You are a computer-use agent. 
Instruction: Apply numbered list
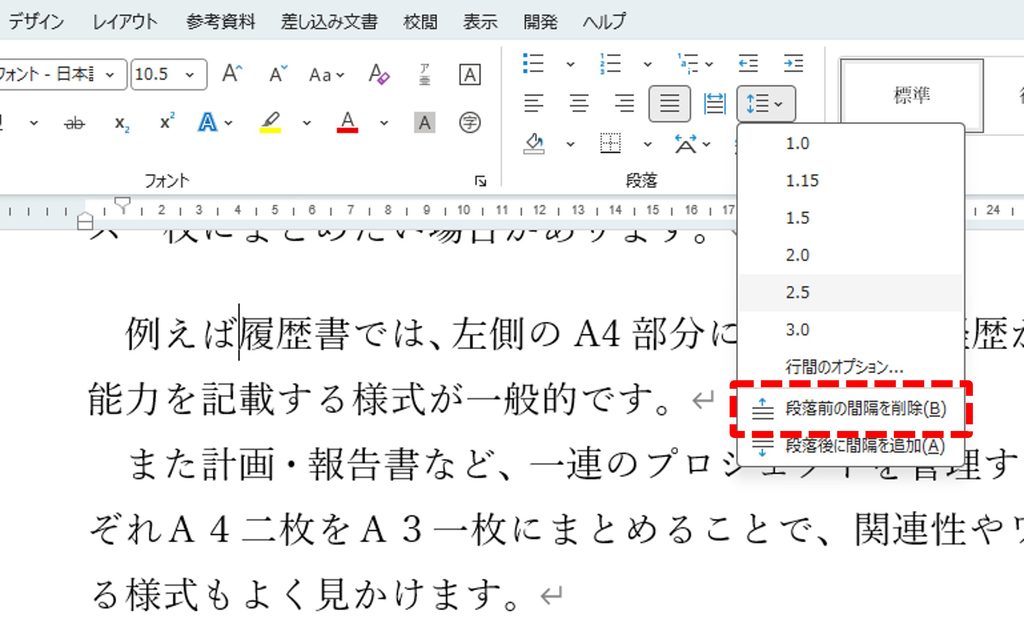pos(611,63)
